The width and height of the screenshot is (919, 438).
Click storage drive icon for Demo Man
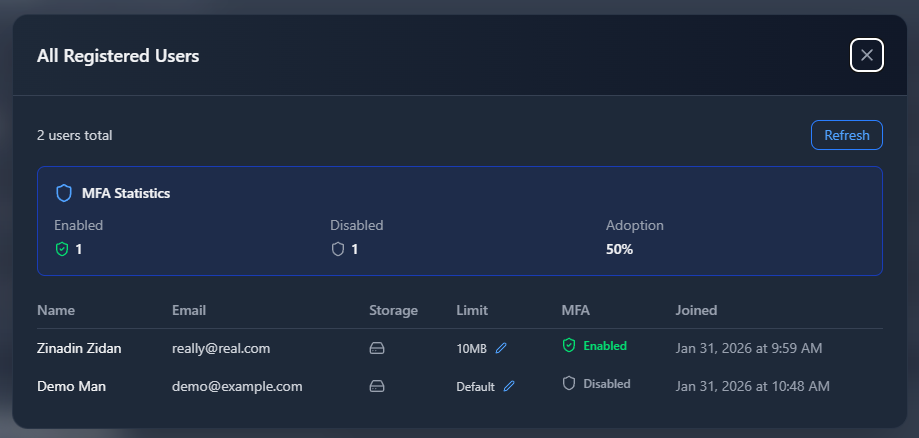pos(377,386)
